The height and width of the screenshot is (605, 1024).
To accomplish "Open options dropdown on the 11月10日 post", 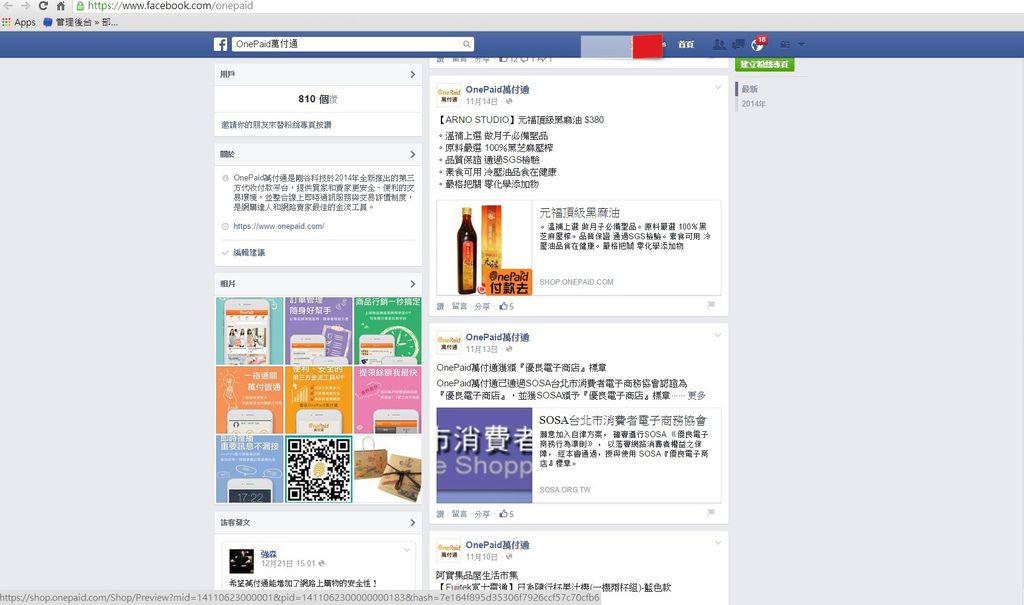I will [x=717, y=543].
